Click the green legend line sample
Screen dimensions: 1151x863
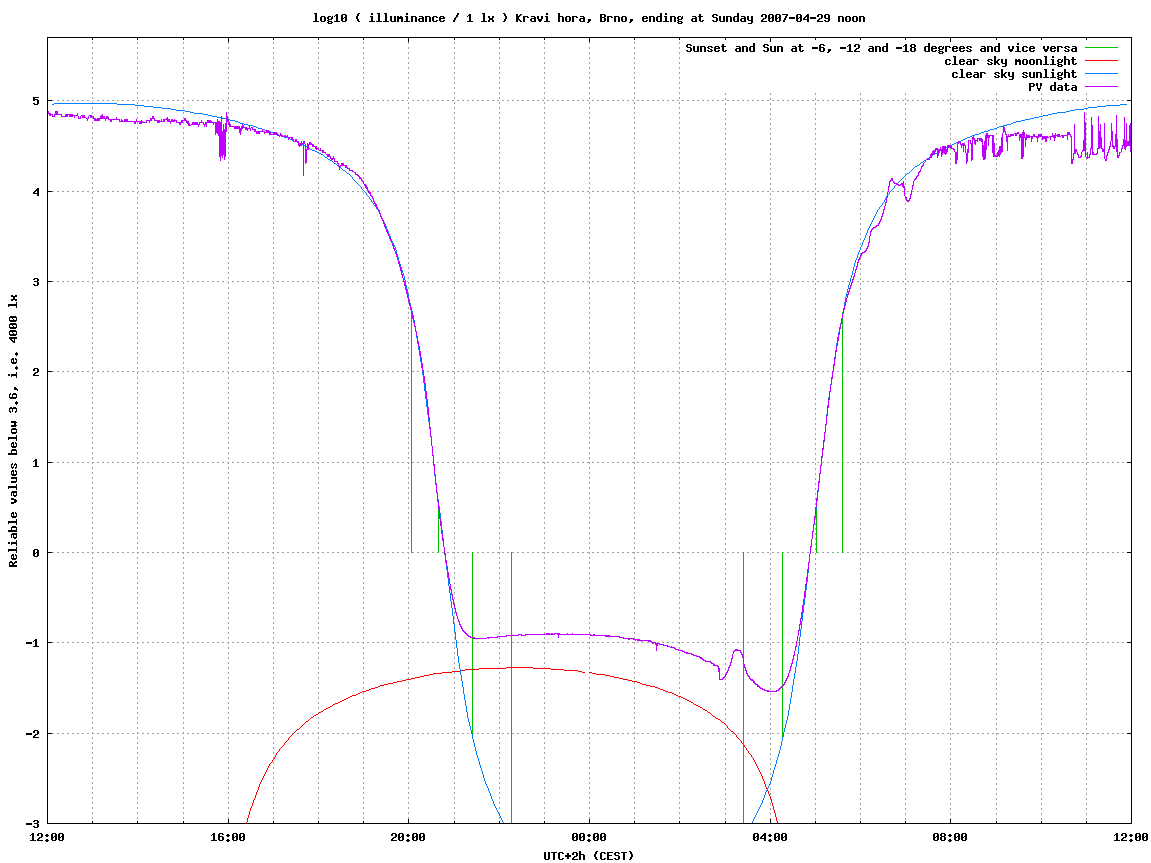pyautogui.click(x=1101, y=48)
